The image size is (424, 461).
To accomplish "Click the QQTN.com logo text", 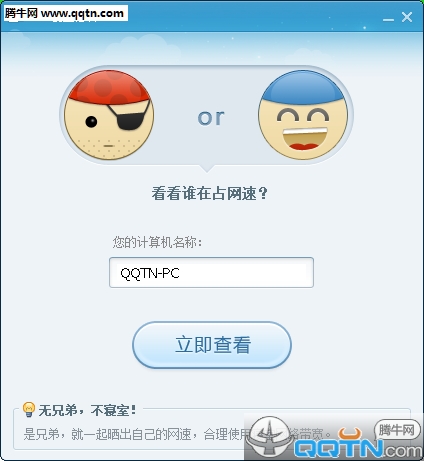I will point(358,448).
